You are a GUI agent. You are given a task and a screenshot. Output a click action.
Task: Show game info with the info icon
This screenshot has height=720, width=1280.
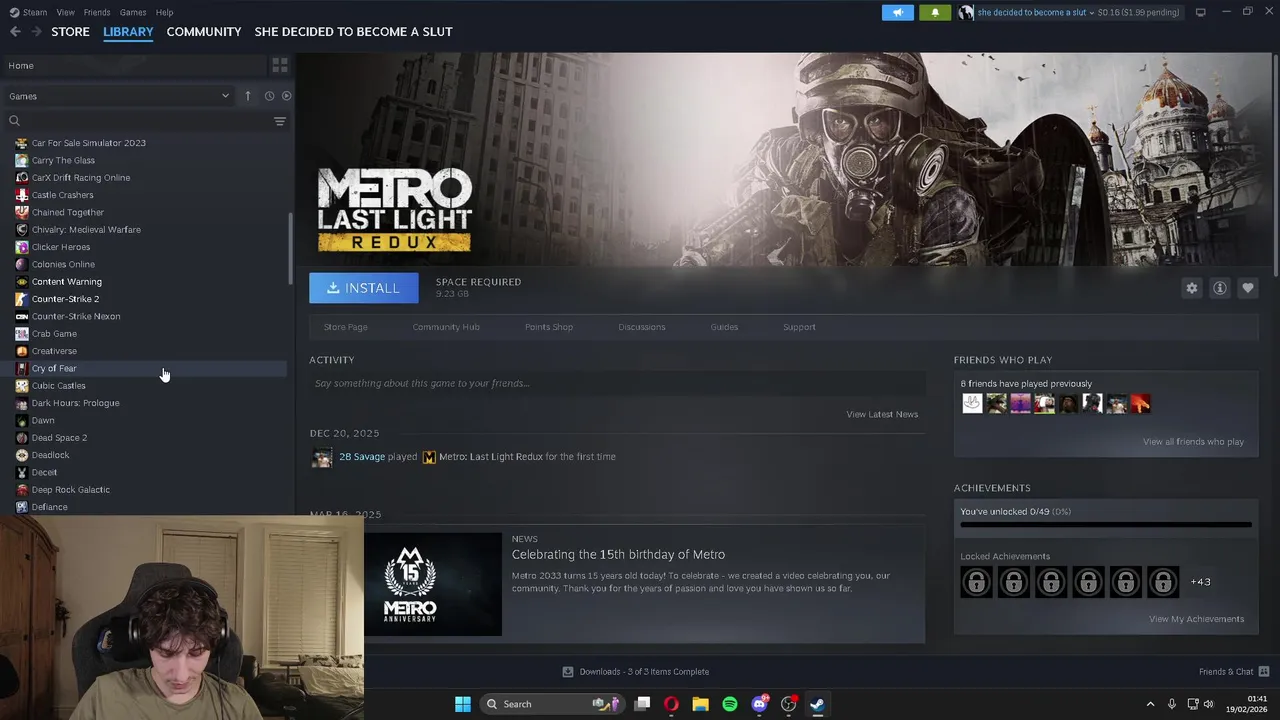[1220, 288]
